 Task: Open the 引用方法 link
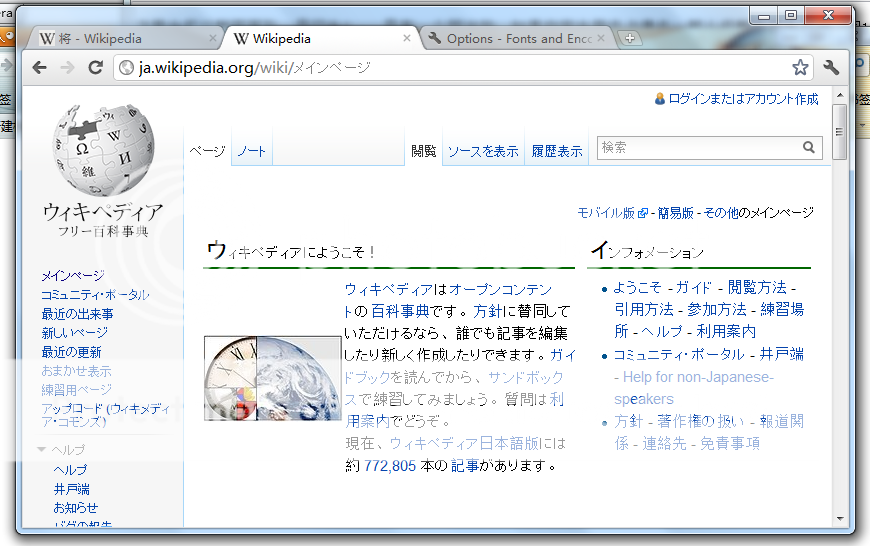pos(644,310)
